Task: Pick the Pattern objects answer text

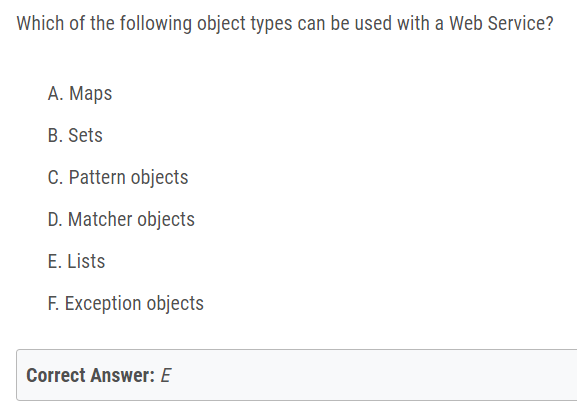Action: point(128,177)
